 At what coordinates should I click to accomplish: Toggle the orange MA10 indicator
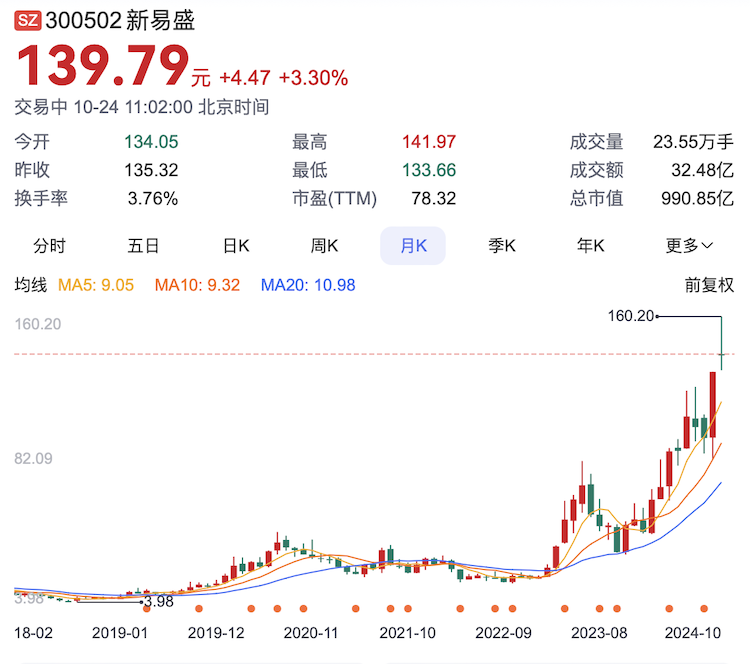(197, 285)
